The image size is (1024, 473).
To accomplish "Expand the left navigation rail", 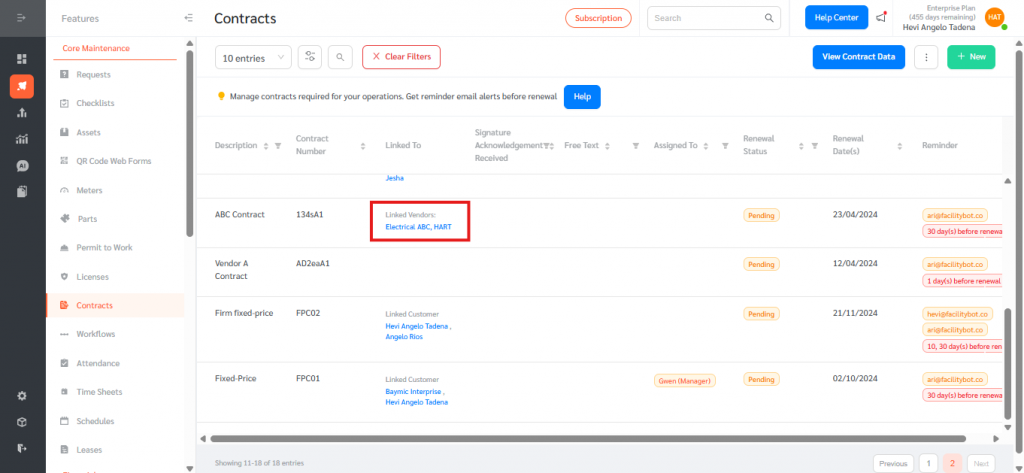I will [22, 18].
